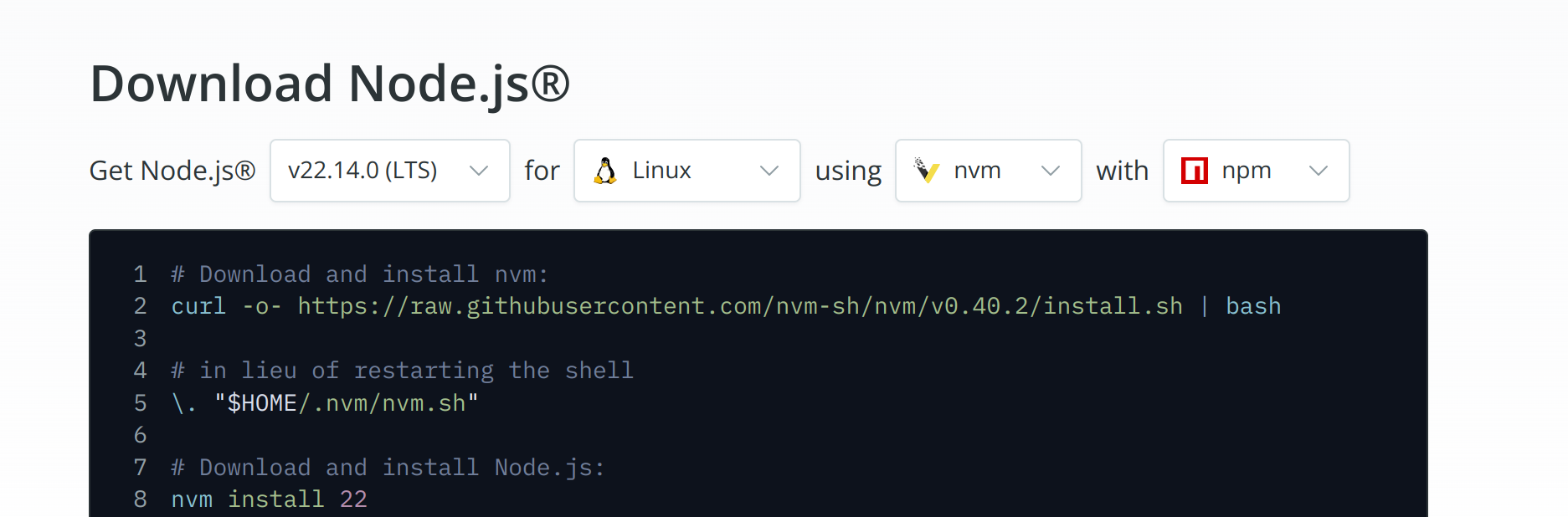This screenshot has width=1568, height=517.
Task: Click the word bash in the code
Action: [1253, 306]
